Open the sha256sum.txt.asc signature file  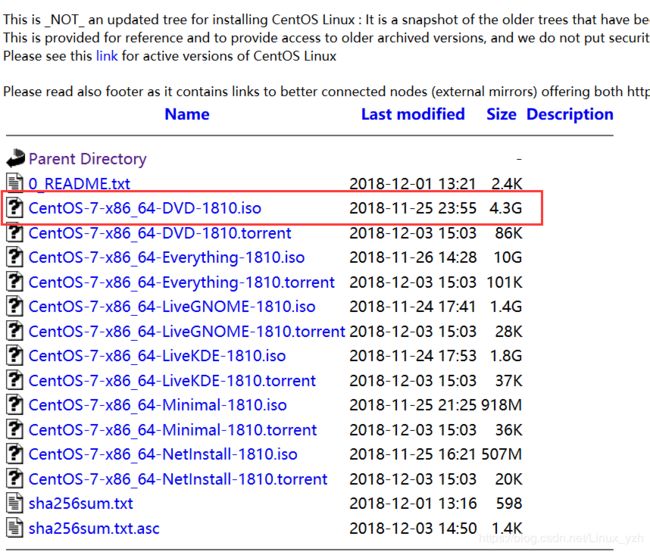click(94, 528)
